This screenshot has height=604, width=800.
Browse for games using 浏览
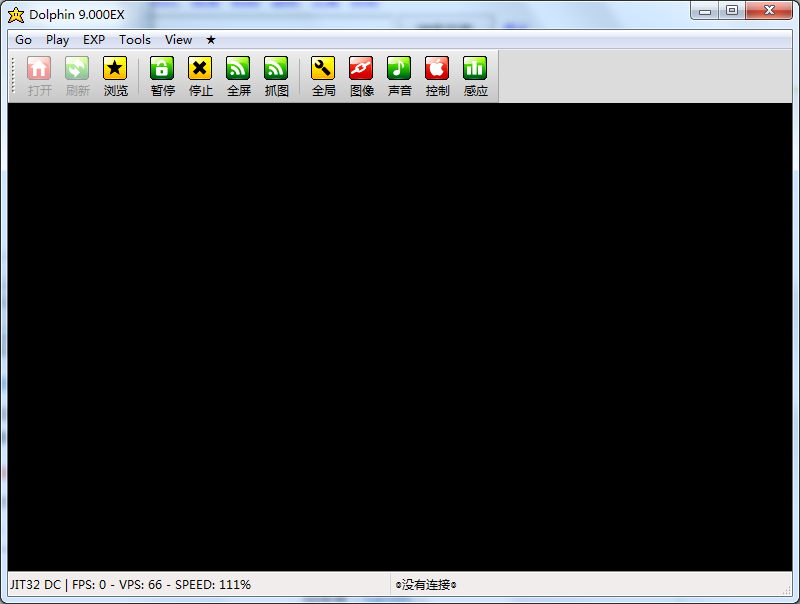click(116, 74)
